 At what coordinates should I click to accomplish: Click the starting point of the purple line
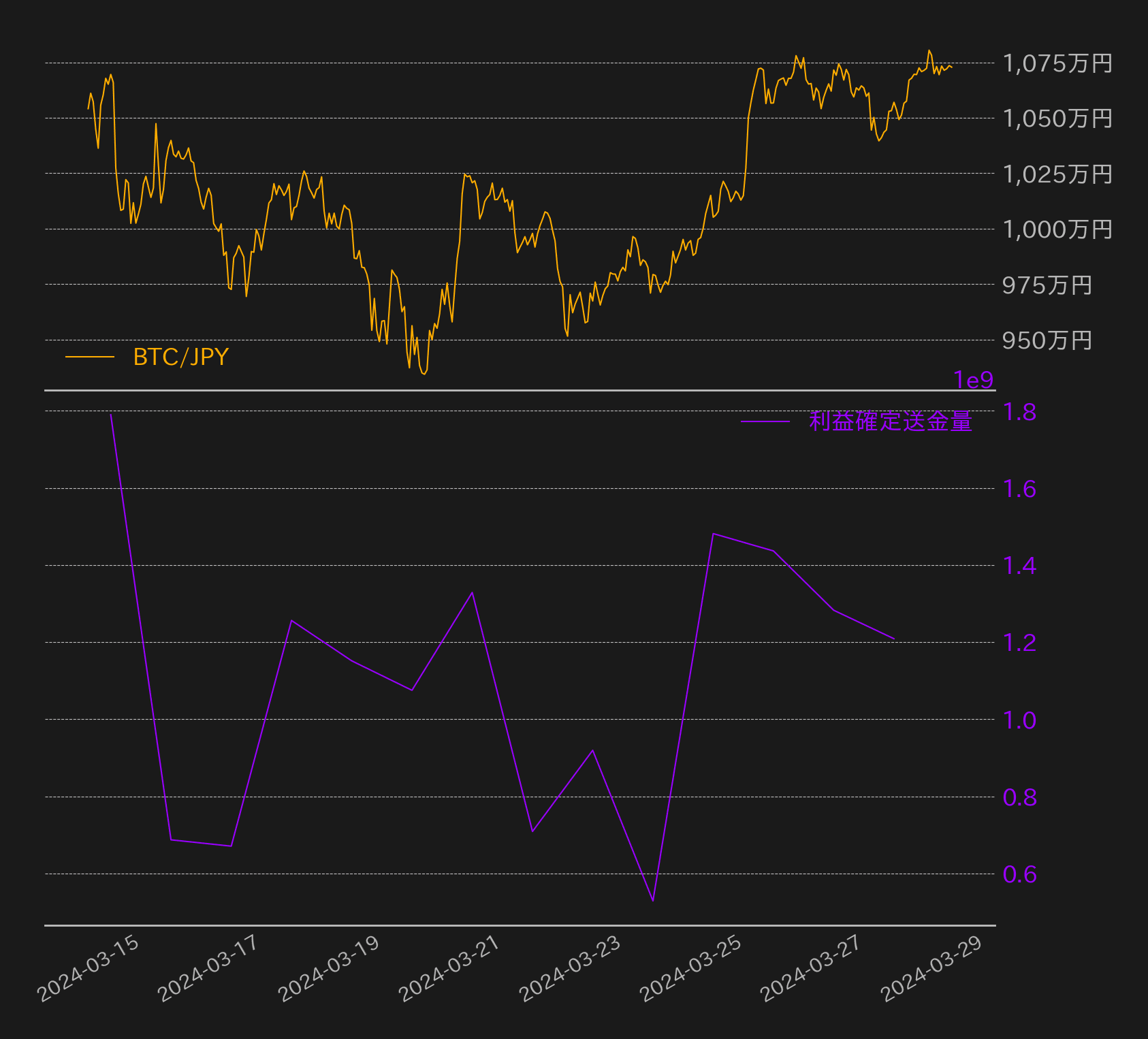point(110,414)
